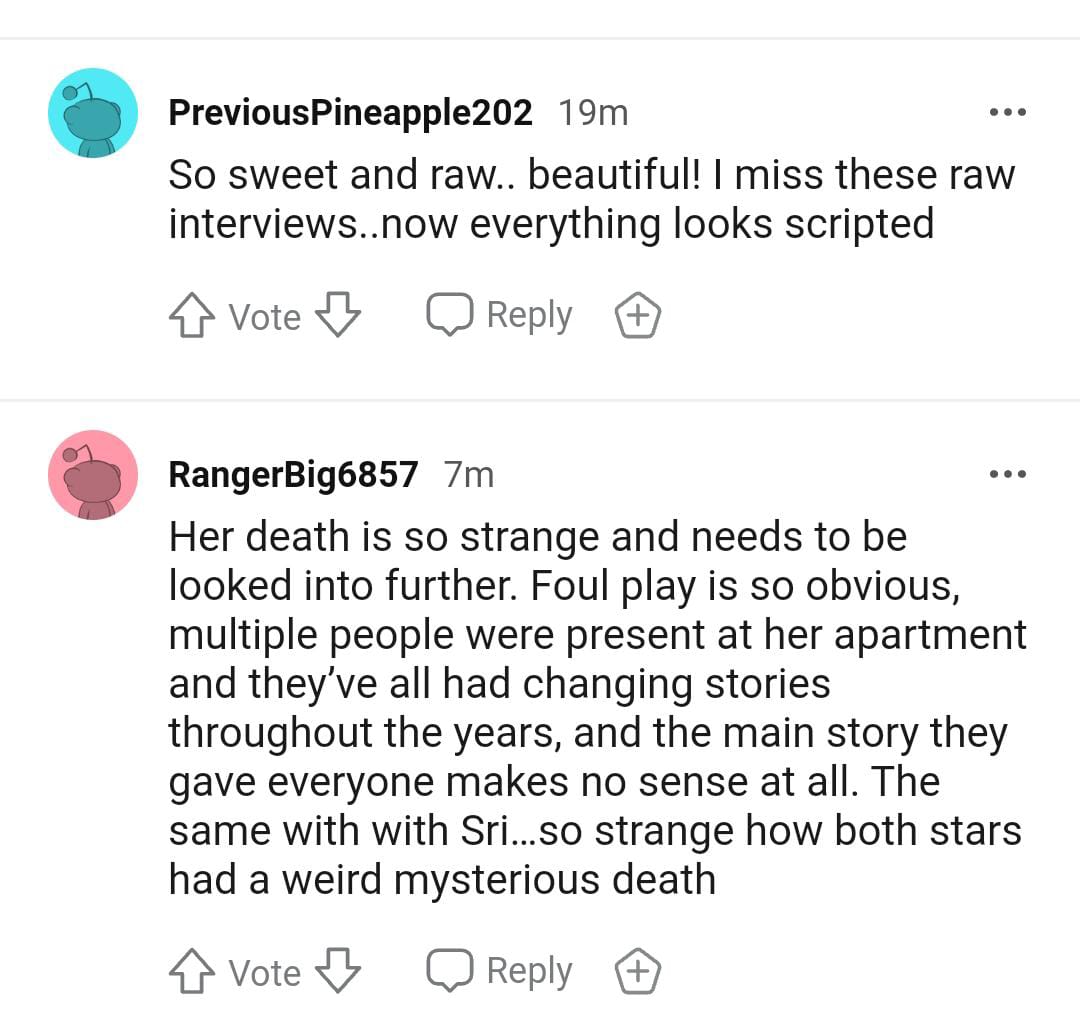
Task: Open more options for RangerBig6857's comment
Action: pos(1007,474)
